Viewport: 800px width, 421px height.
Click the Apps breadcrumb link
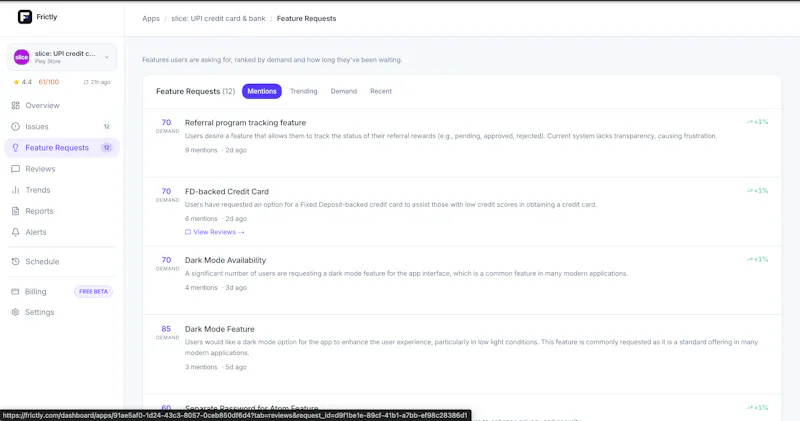[151, 19]
